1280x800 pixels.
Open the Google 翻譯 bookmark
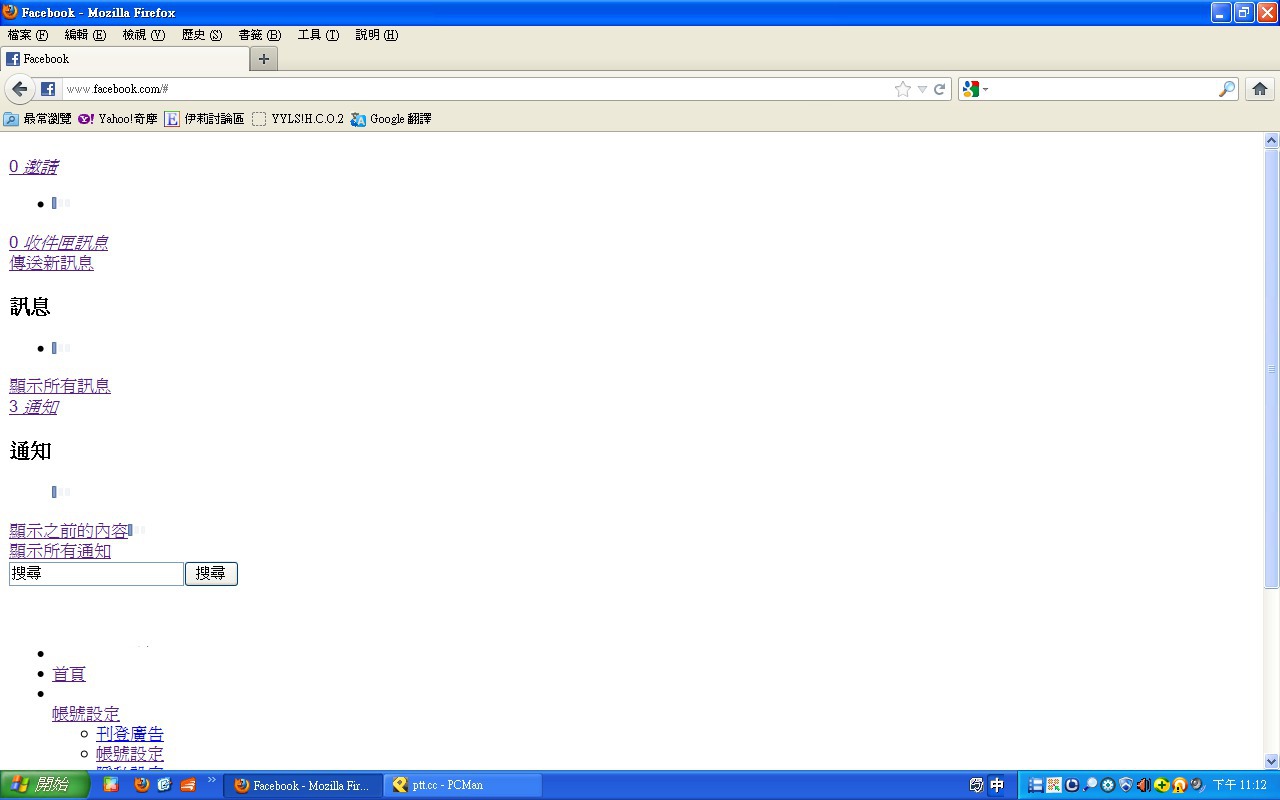(391, 119)
